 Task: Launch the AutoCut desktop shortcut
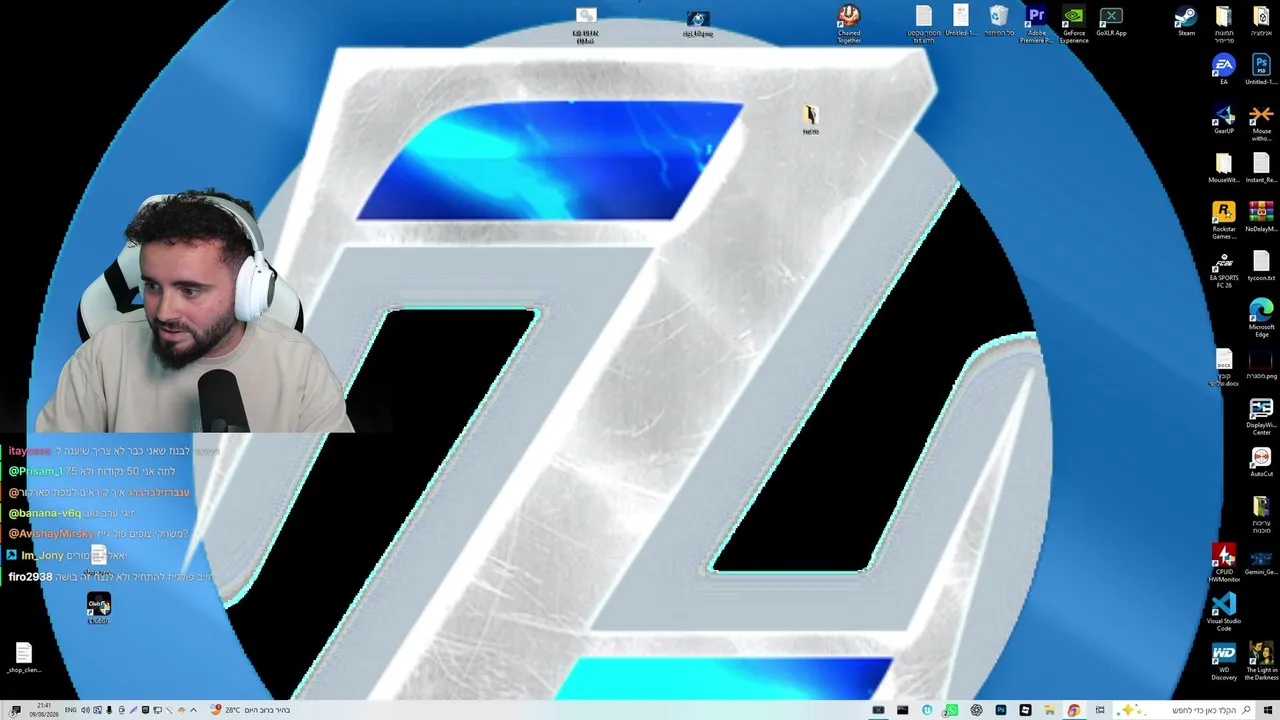[x=1261, y=462]
